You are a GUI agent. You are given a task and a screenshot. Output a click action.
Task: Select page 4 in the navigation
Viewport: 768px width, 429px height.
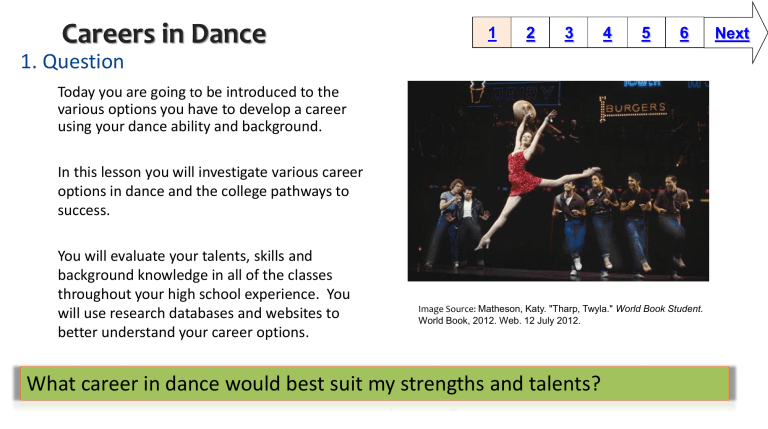(x=607, y=33)
